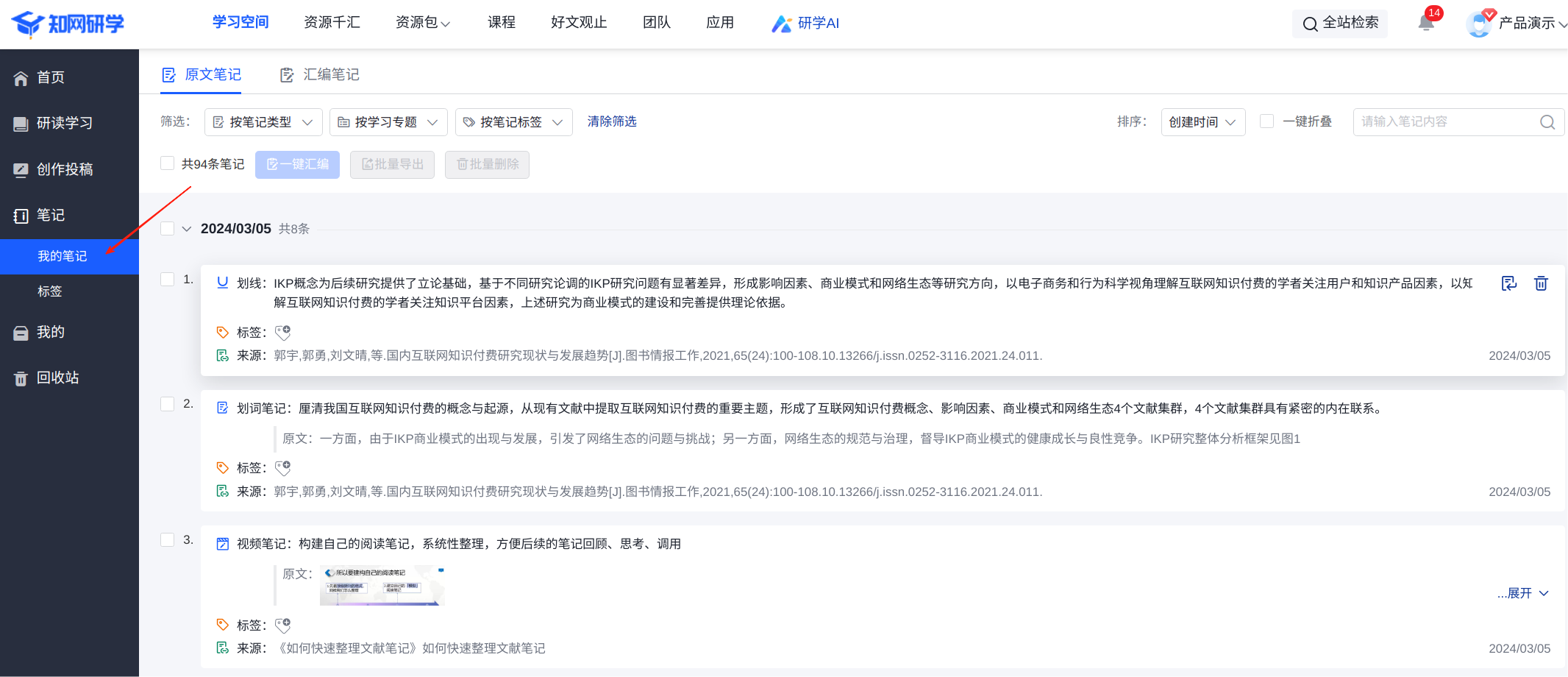This screenshot has width=1568, height=677.
Task: Select the checkbox for note 2
Action: 168,404
